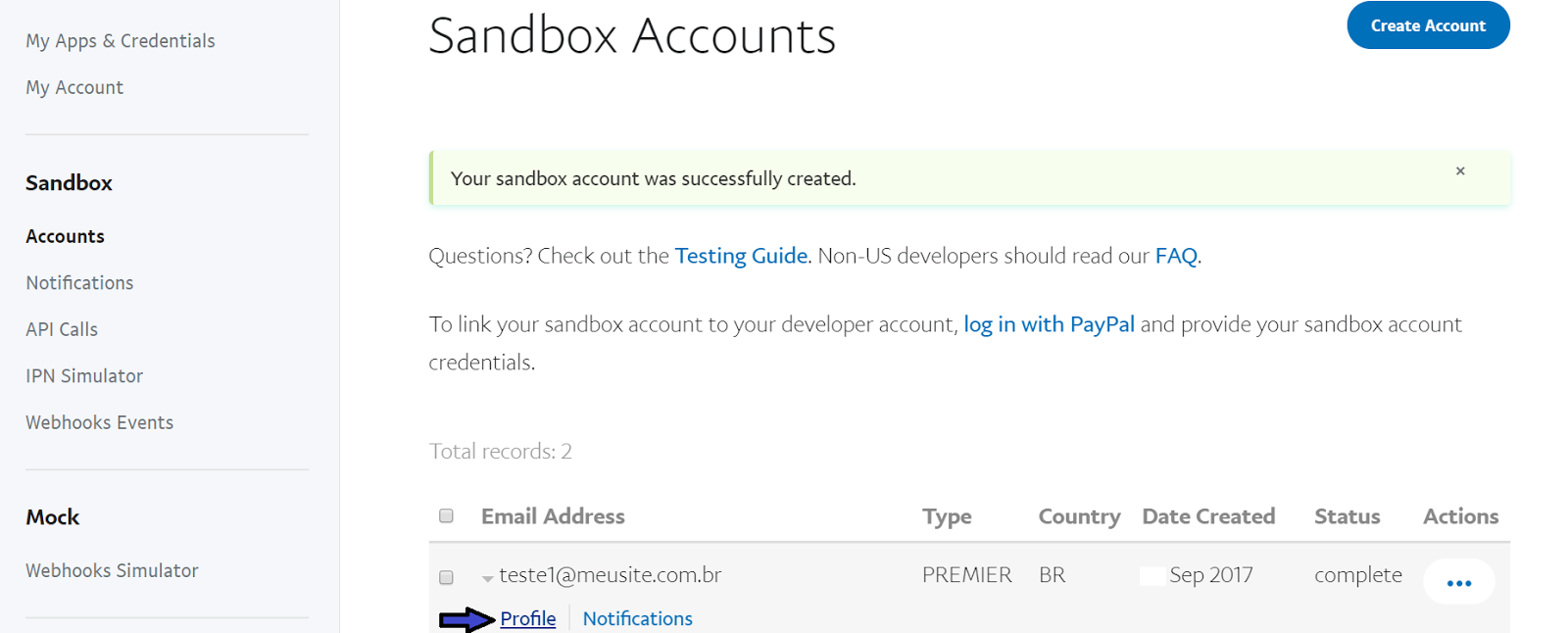The height and width of the screenshot is (633, 1568).
Task: Collapse the teste1@meusite.com.br row arrow
Action: point(487,579)
